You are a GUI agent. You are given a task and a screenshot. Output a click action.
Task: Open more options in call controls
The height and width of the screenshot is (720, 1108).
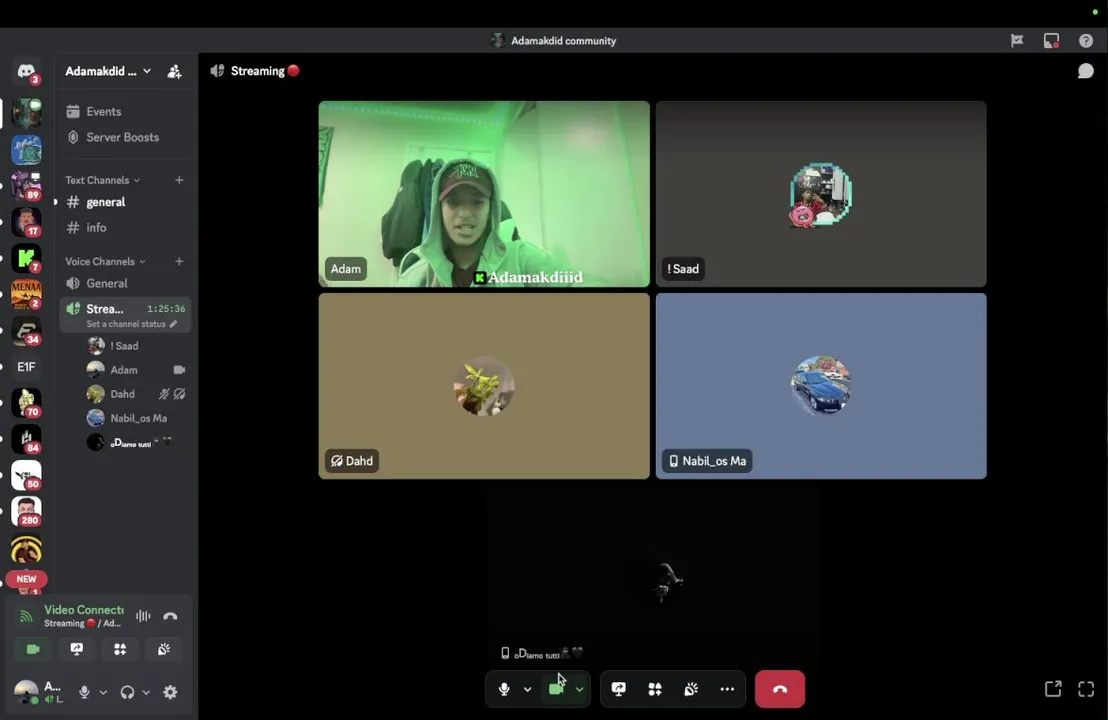click(x=727, y=689)
